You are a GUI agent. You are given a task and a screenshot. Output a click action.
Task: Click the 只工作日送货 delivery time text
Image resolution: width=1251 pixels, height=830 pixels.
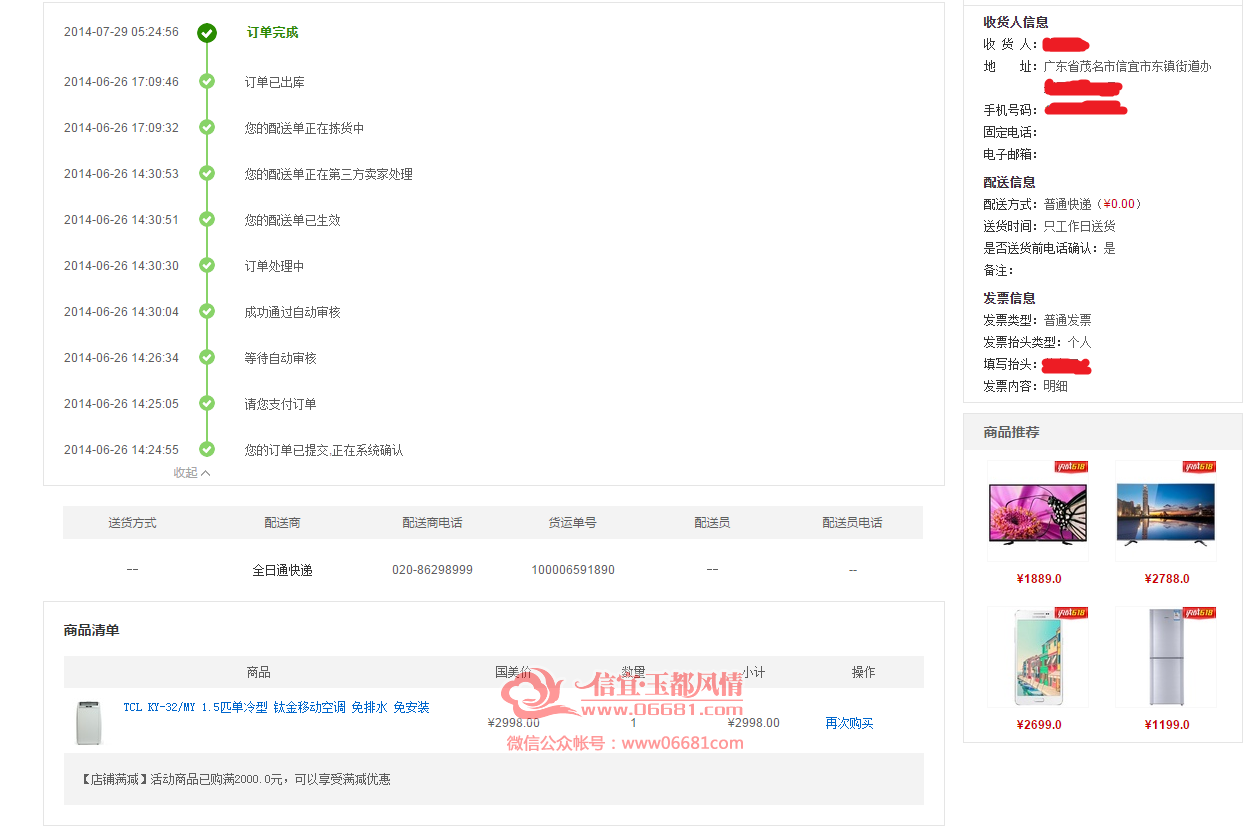coord(1079,226)
